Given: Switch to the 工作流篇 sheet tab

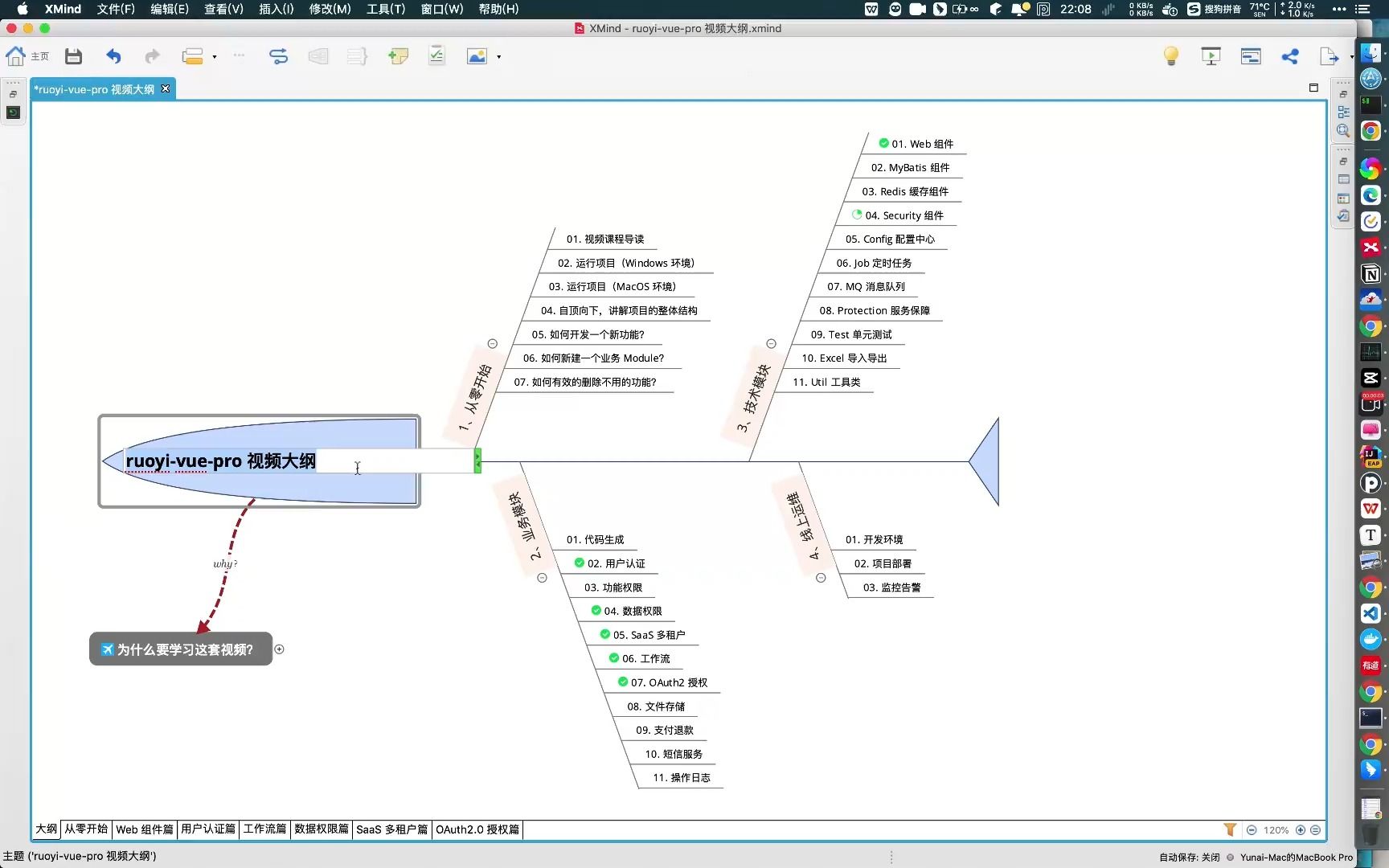Looking at the screenshot, I should 264,829.
